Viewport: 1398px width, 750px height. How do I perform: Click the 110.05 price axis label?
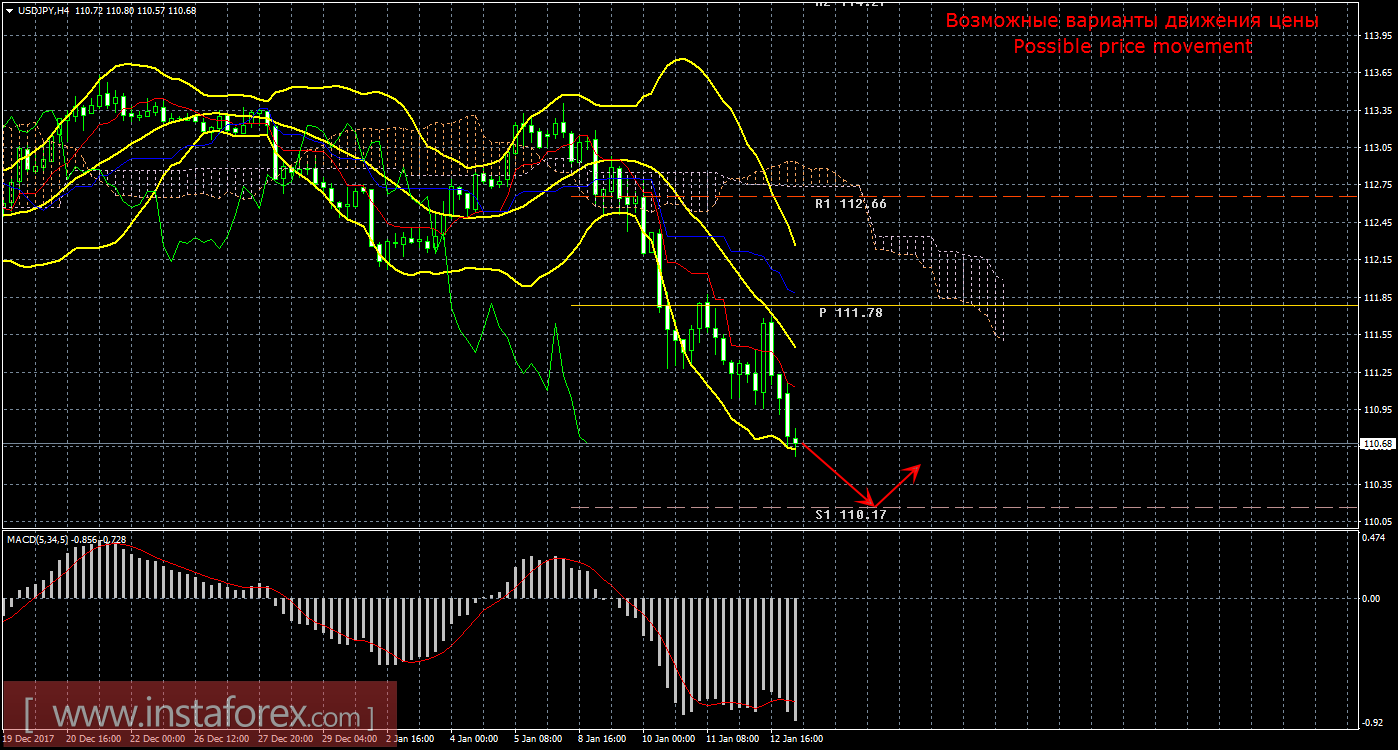(x=1379, y=522)
